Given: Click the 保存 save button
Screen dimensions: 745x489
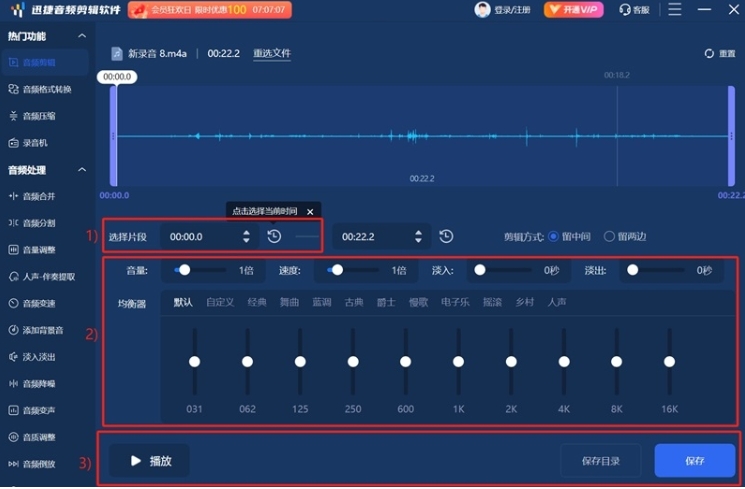Looking at the screenshot, I should [x=695, y=460].
